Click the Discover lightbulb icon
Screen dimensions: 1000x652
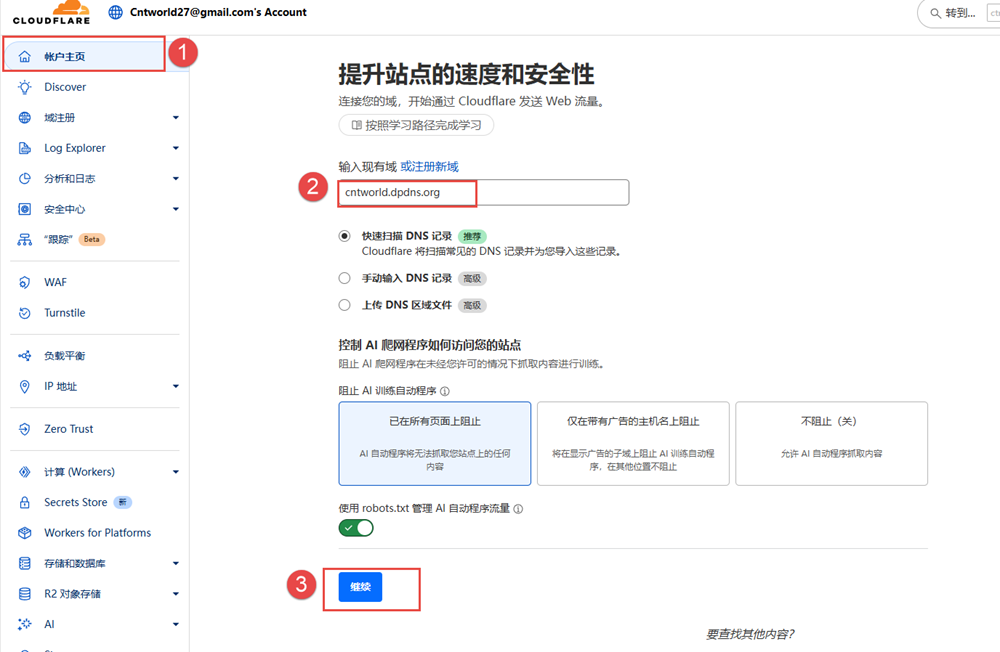pyautogui.click(x=24, y=87)
